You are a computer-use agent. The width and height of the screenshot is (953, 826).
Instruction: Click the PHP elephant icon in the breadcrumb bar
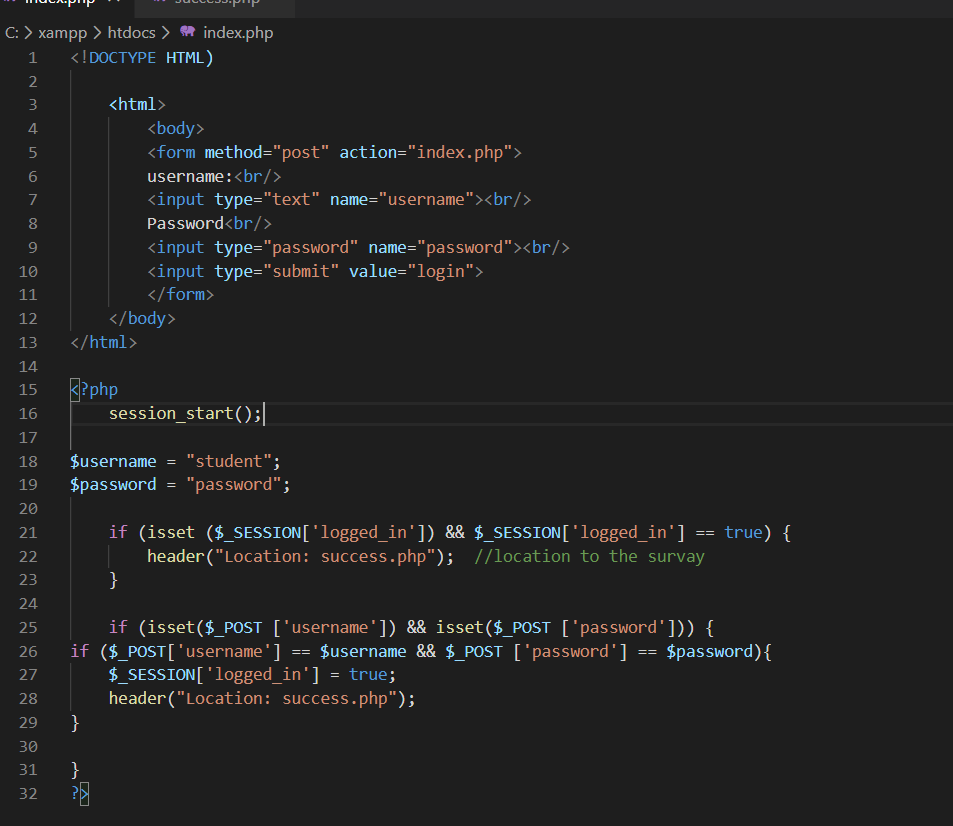click(x=187, y=32)
